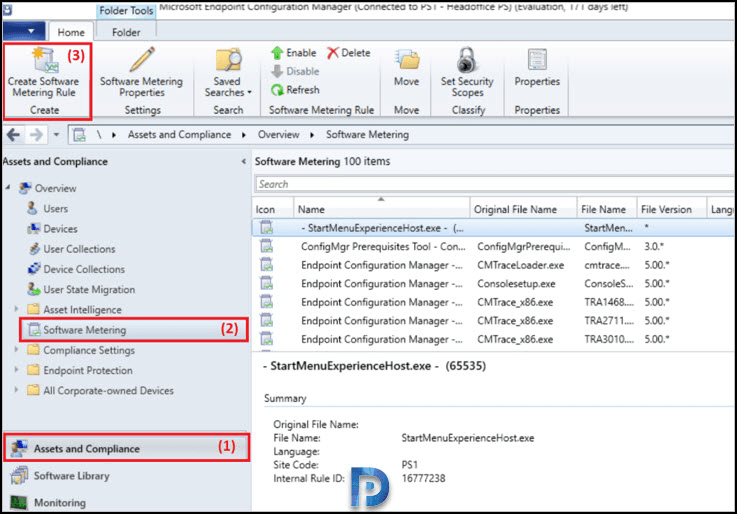Click the Monitoring workspace icon

(x=19, y=502)
